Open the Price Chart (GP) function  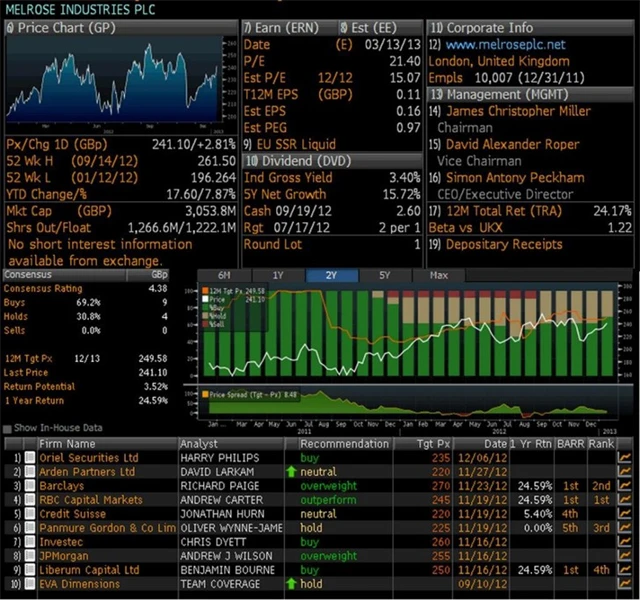[60, 28]
